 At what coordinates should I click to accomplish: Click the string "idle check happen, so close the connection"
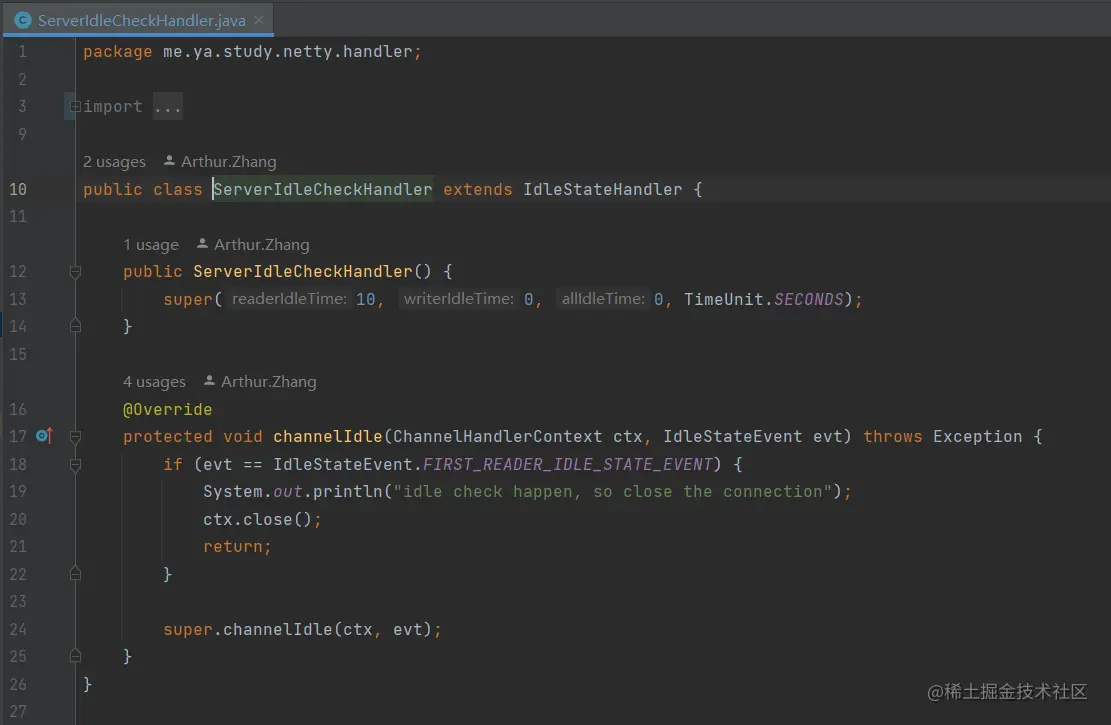[x=613, y=492]
